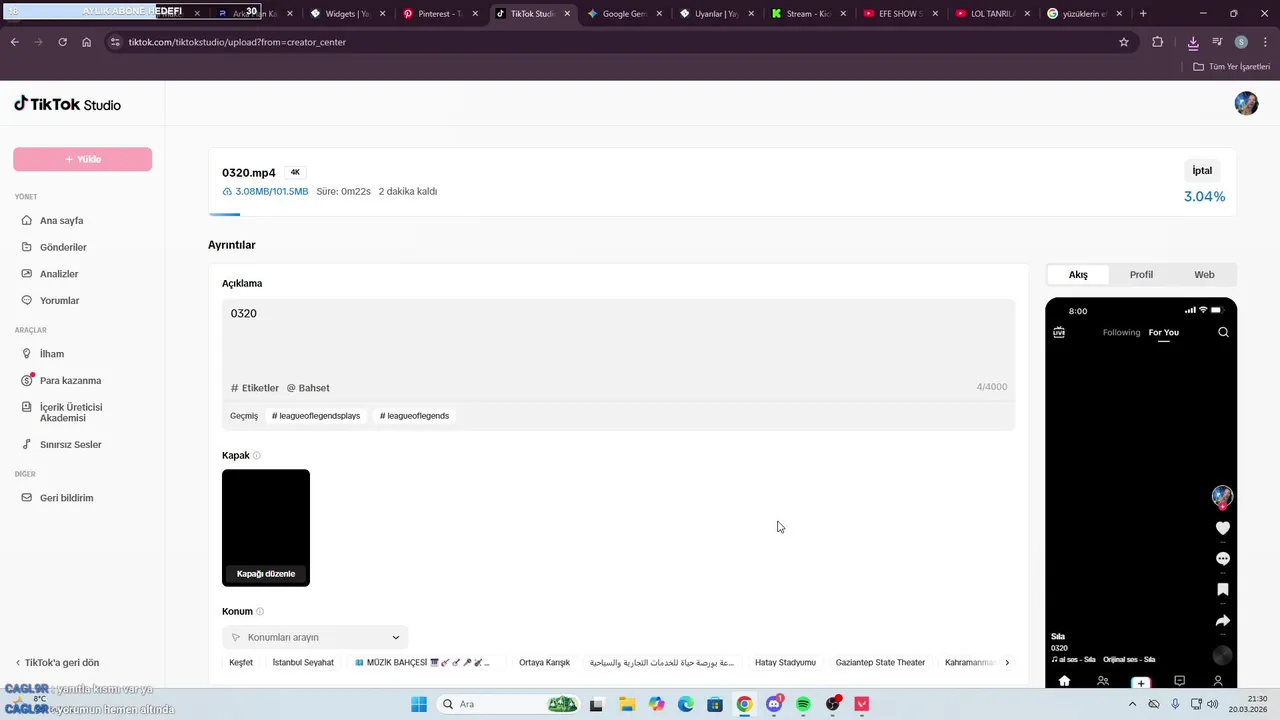Click the profile icon in preview bottom bar

click(x=1218, y=681)
